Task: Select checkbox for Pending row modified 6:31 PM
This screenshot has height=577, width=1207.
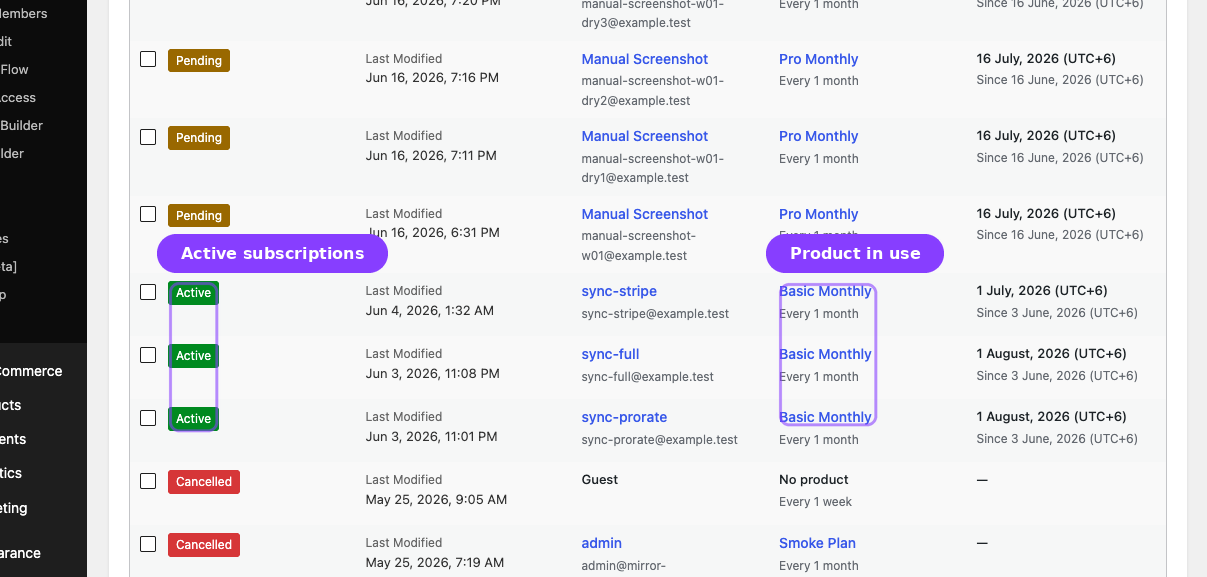Action: (148, 214)
